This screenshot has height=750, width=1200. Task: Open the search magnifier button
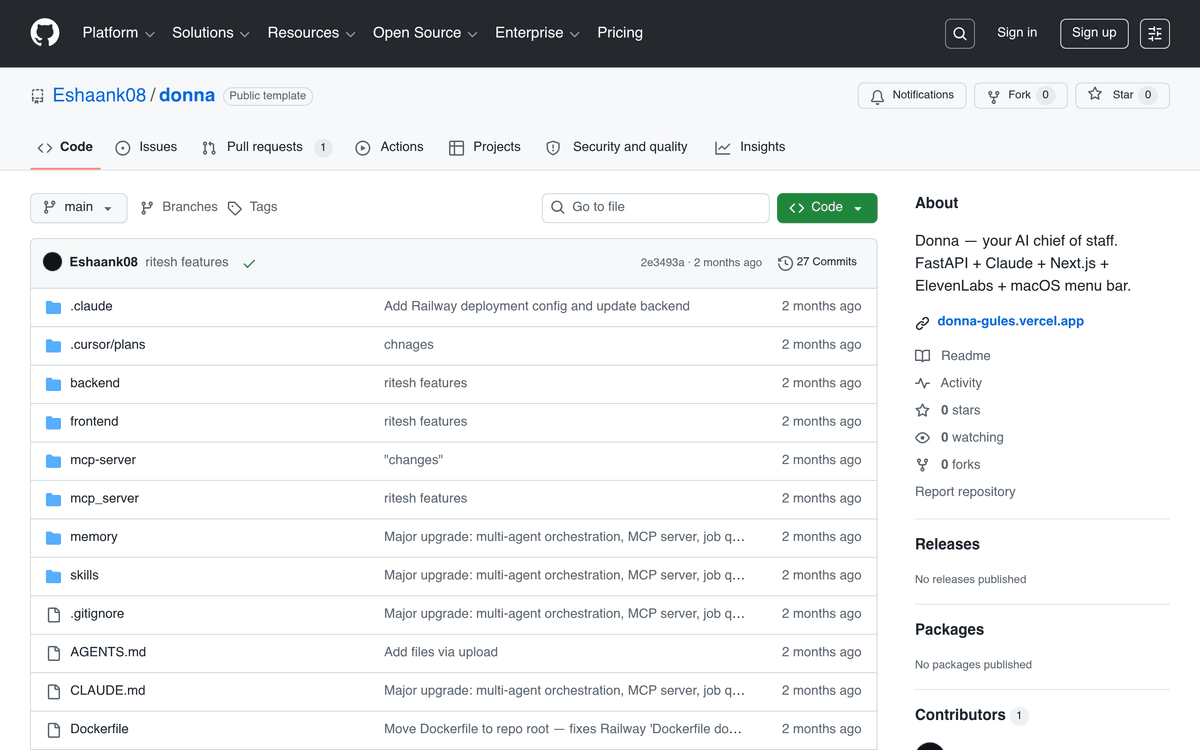[x=960, y=33]
